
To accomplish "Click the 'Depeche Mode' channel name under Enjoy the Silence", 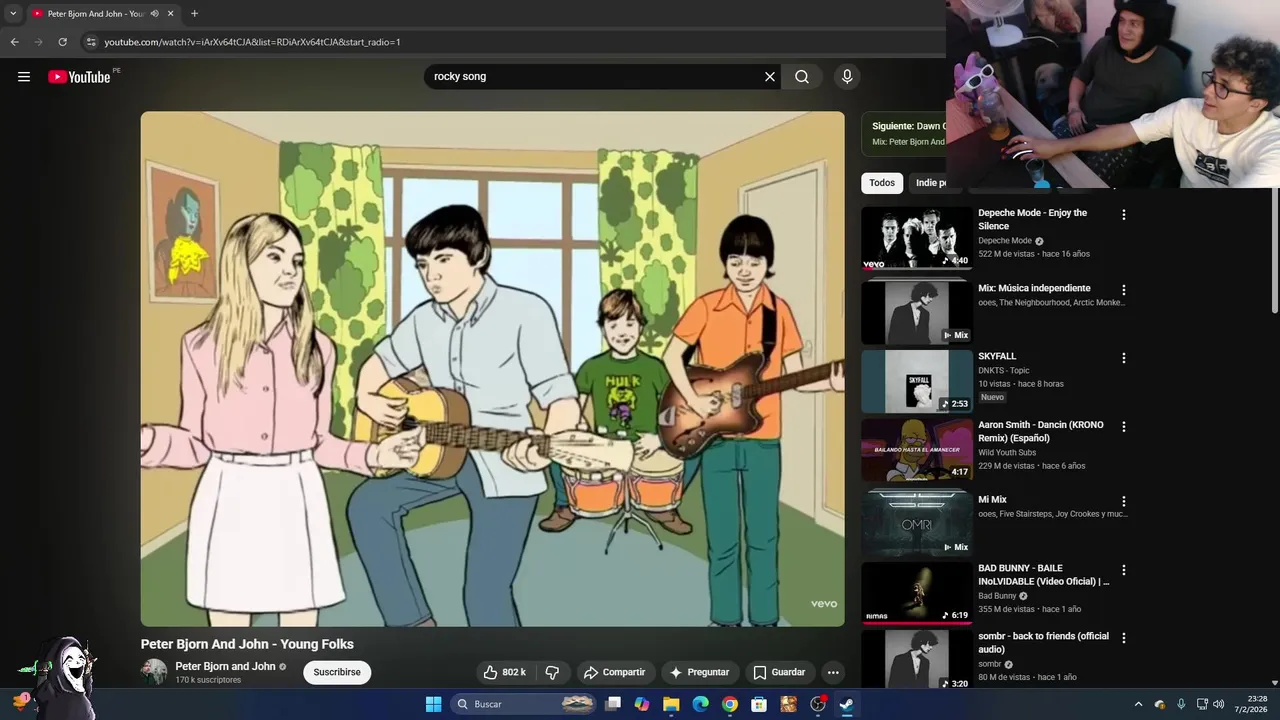I will pyautogui.click(x=1005, y=240).
